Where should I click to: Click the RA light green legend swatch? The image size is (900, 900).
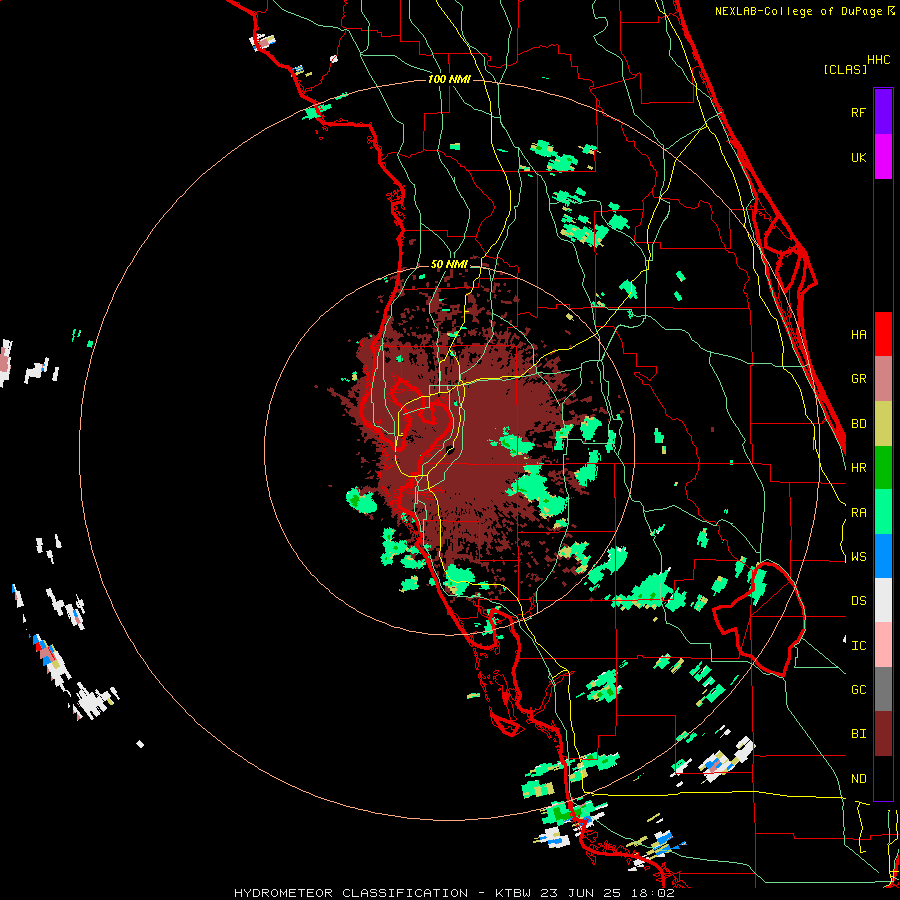(x=883, y=512)
